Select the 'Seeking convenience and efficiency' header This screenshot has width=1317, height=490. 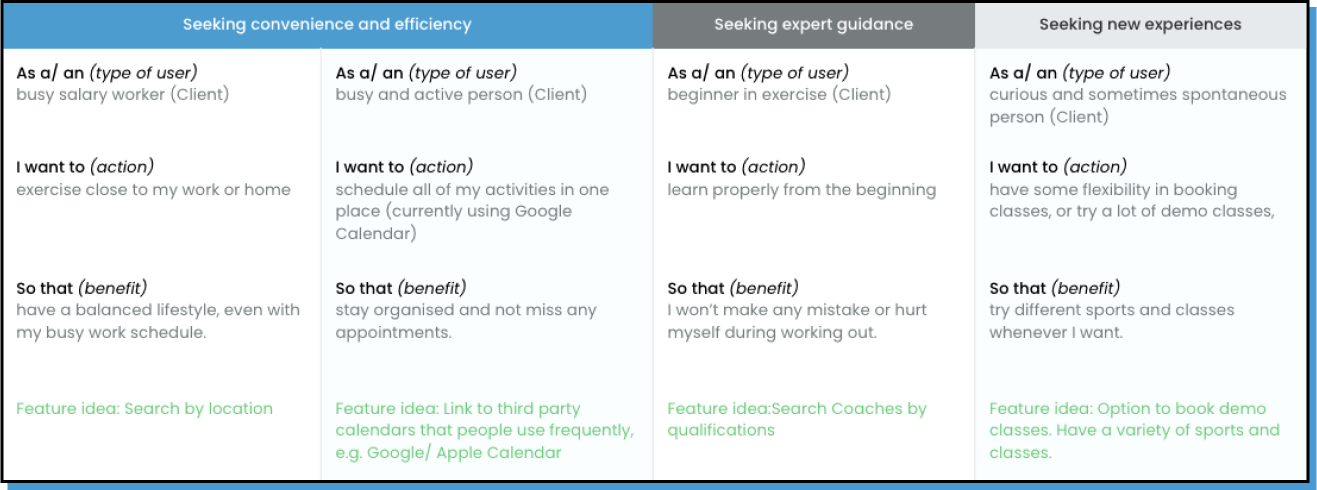[327, 25]
